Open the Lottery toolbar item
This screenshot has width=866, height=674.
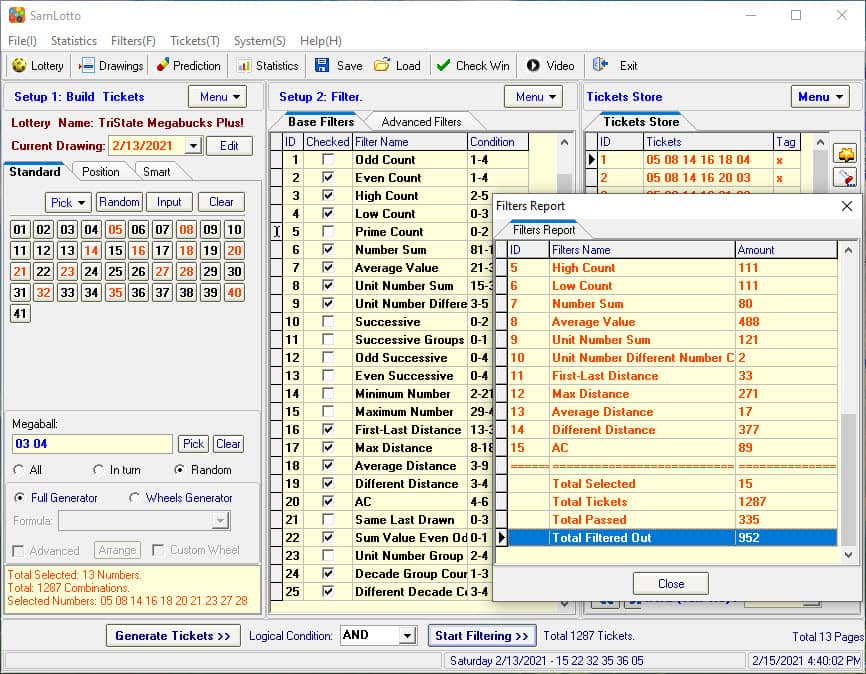coord(38,66)
